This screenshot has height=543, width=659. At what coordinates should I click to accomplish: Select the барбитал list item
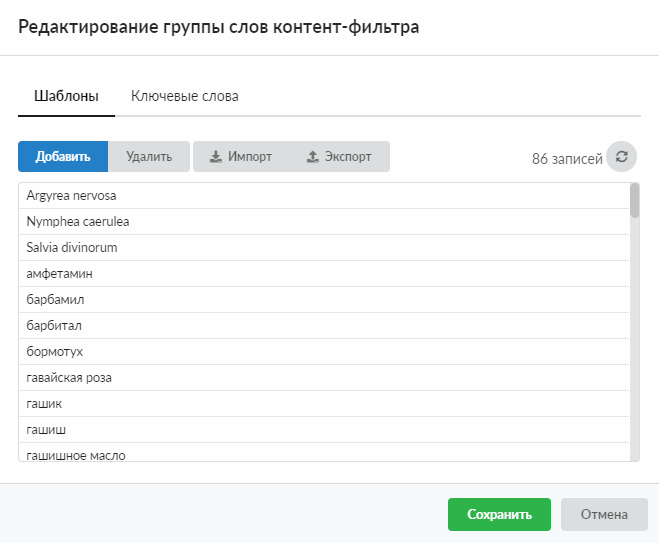[x=54, y=326]
